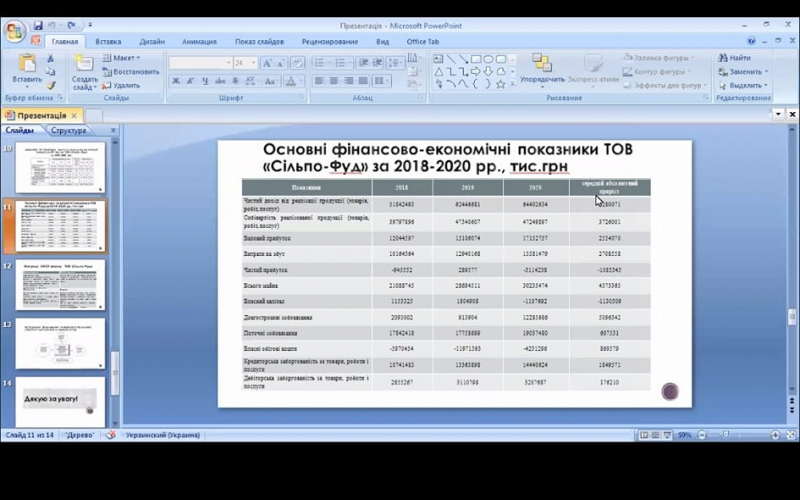Viewport: 800px width, 500px height.
Task: Decrease list indent level icon
Action: [364, 63]
